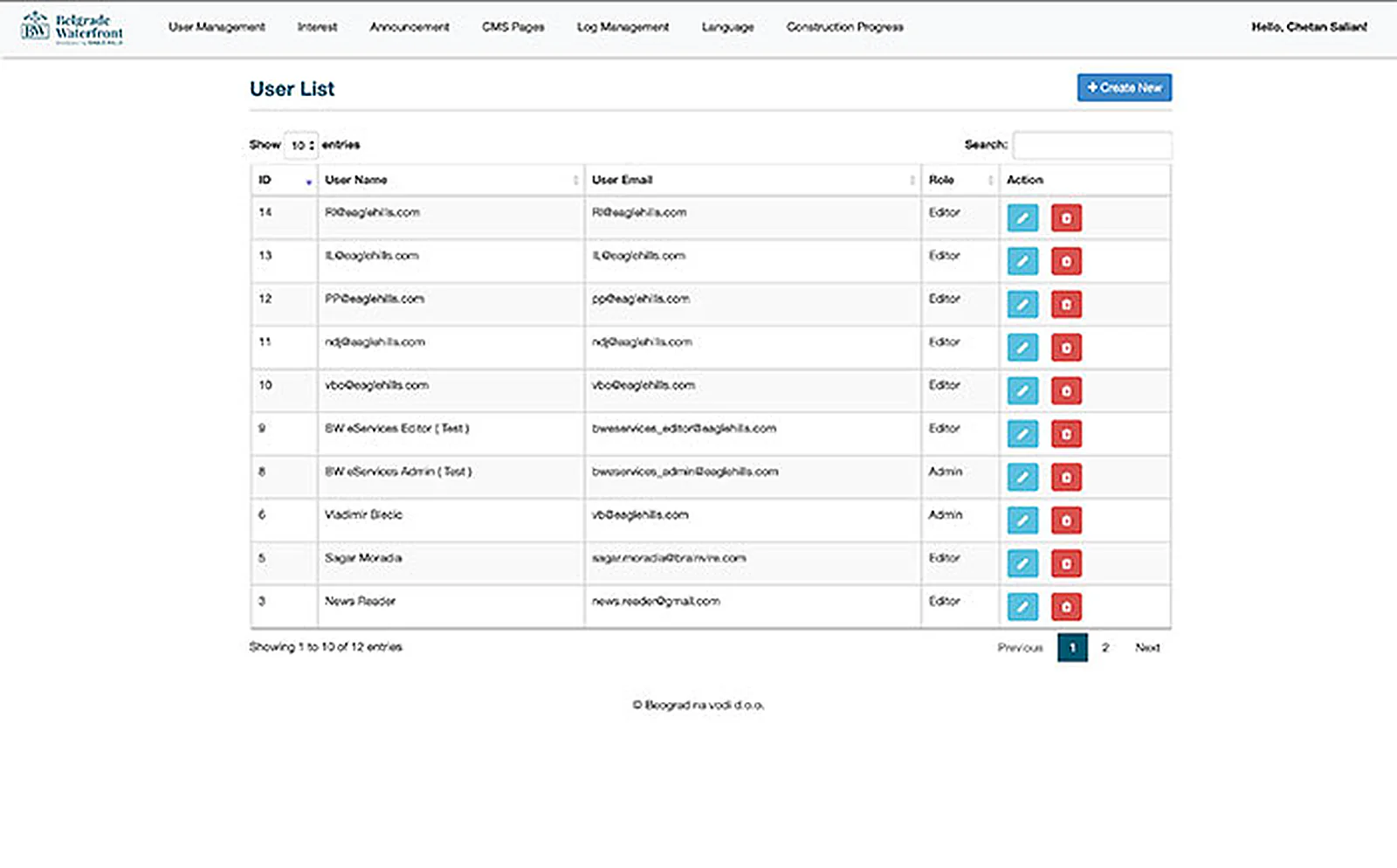This screenshot has height=868, width=1397.
Task: Open the Interest menu
Action: (x=317, y=27)
